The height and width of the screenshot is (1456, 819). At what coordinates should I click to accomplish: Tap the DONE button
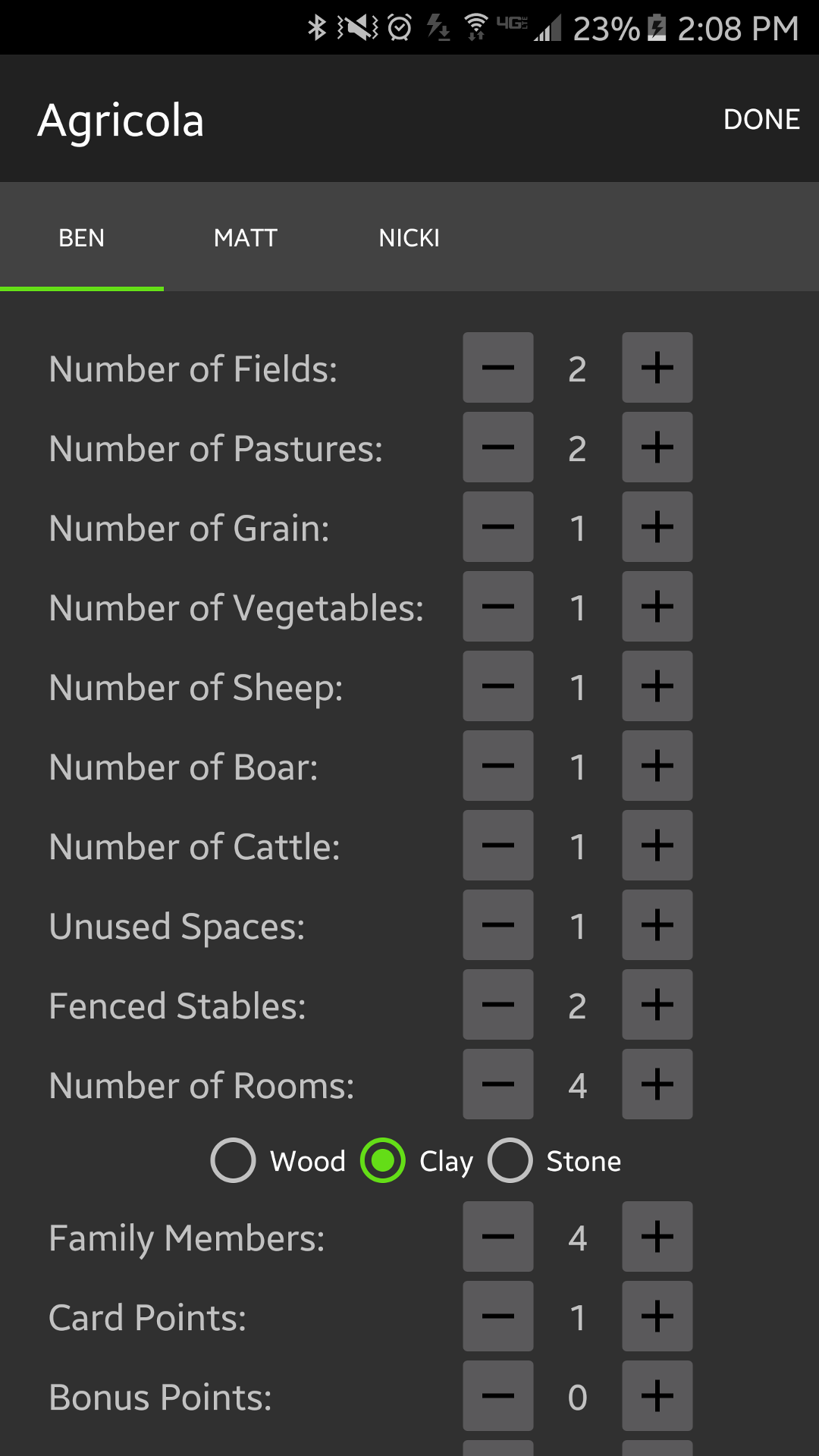761,119
